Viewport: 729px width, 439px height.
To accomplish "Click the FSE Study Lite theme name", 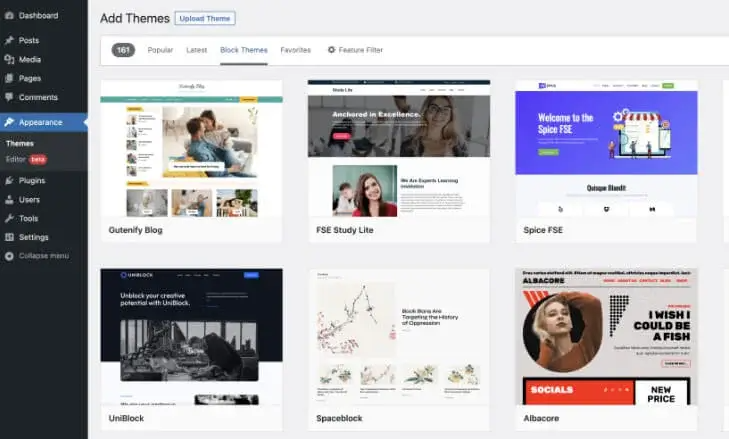I will (x=345, y=230).
